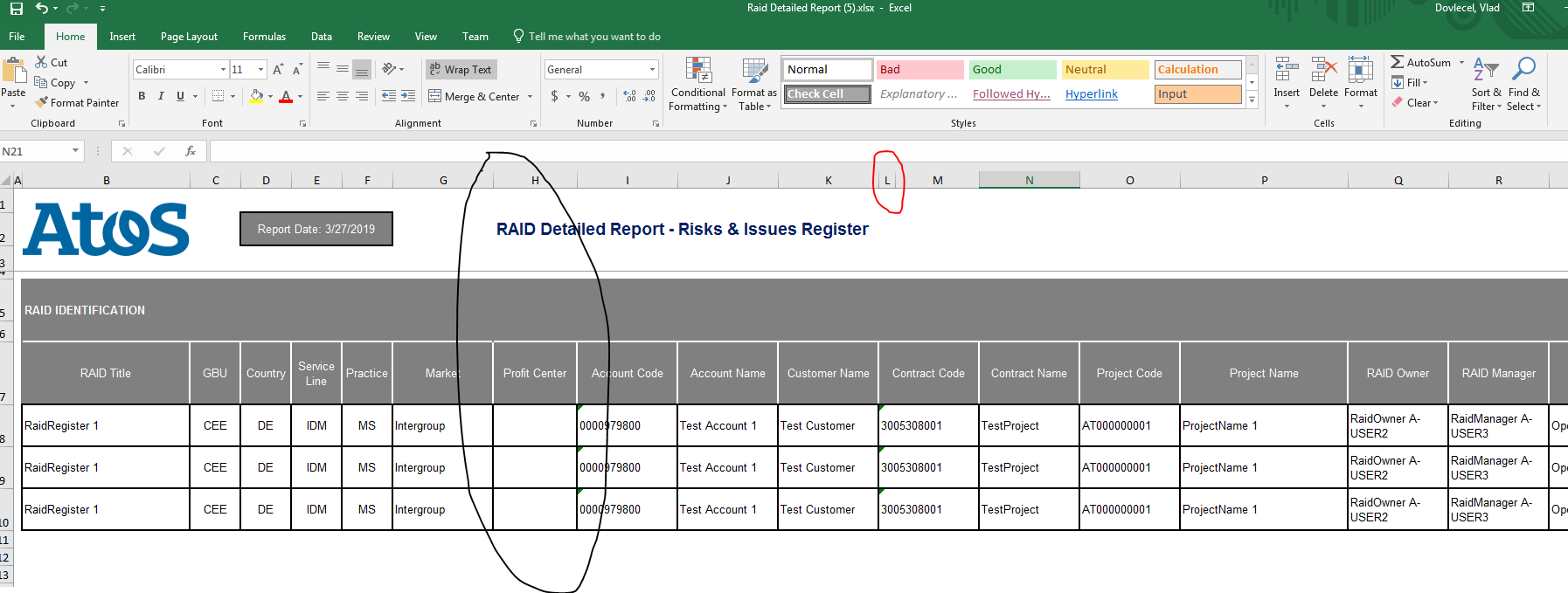Click the Format Painter icon
The image size is (1568, 593).
click(x=41, y=103)
